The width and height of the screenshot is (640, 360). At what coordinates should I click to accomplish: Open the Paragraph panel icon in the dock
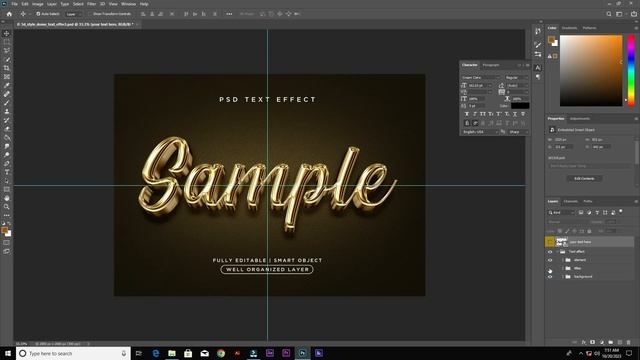coord(538,77)
